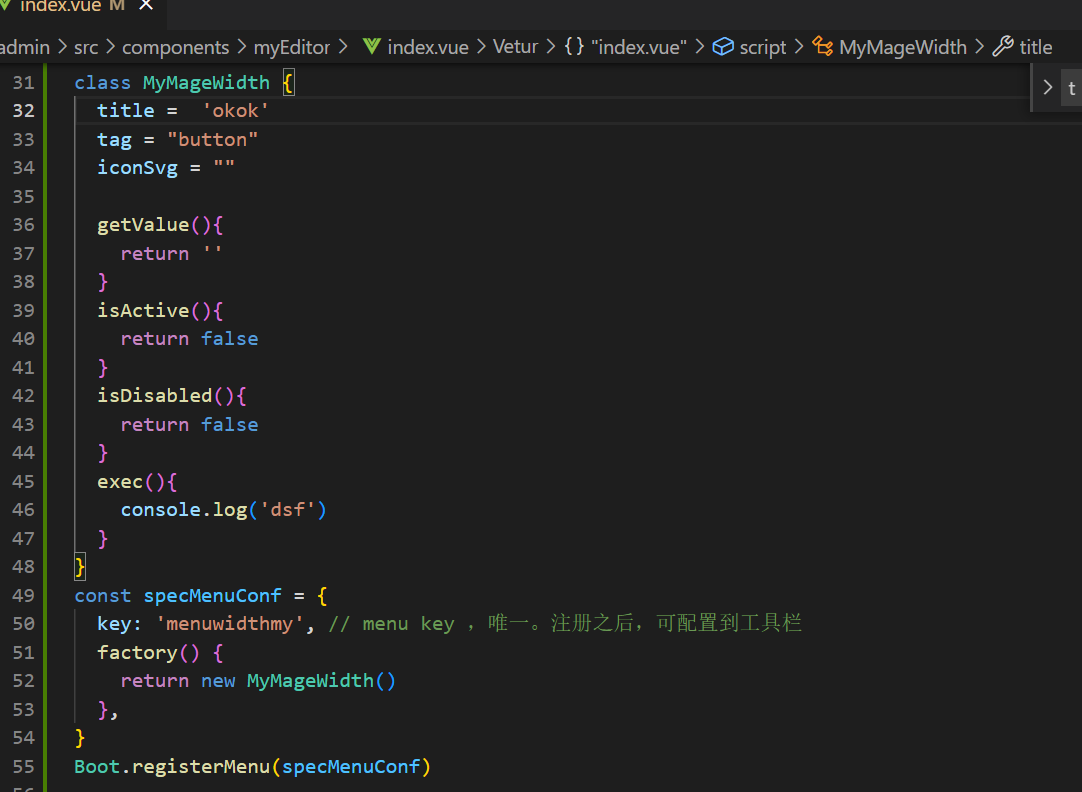The image size is (1082, 792).
Task: Open the components breadcrumb folder
Action: 175,47
